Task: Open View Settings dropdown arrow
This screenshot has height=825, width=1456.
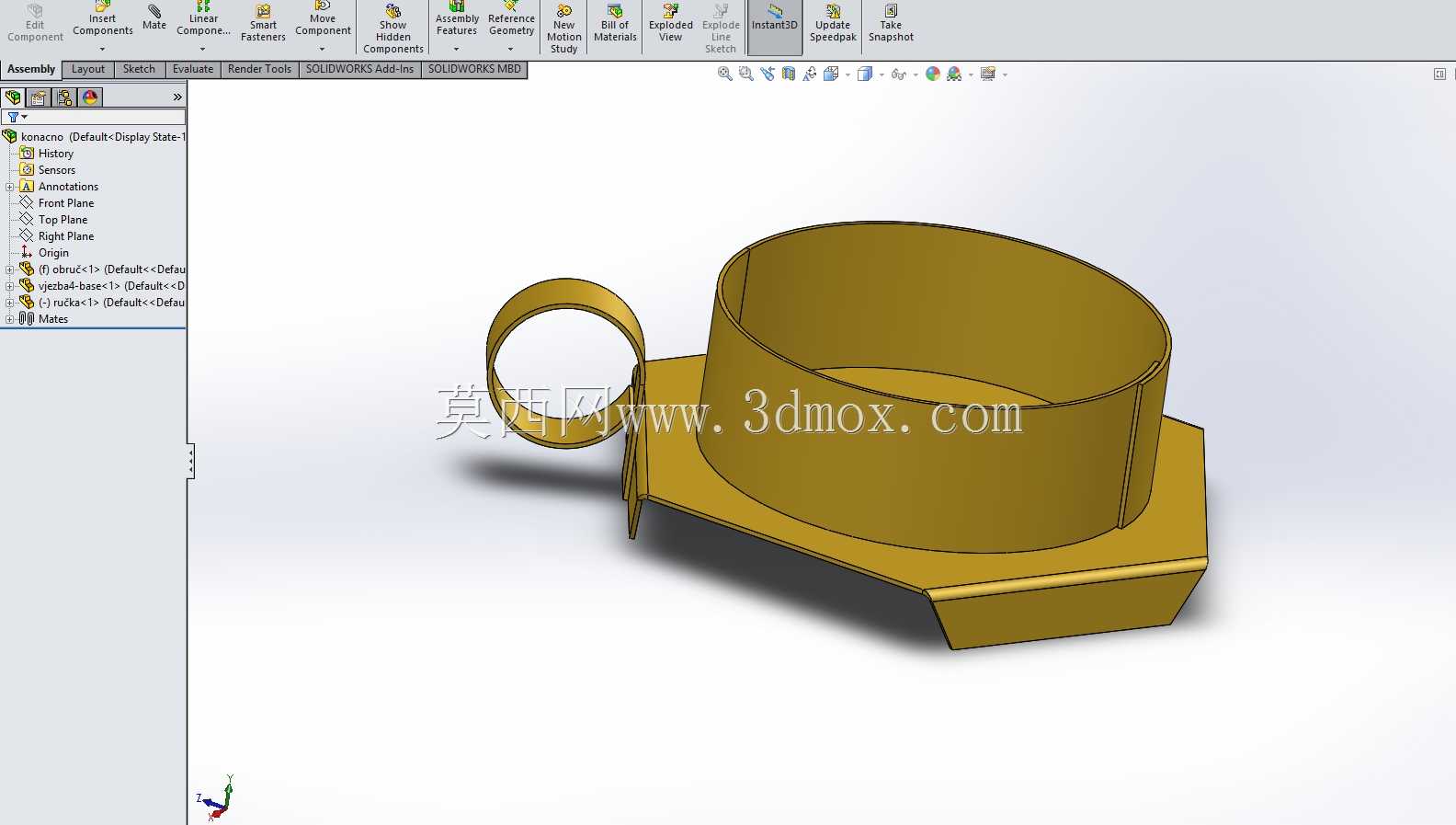Action: (1005, 74)
